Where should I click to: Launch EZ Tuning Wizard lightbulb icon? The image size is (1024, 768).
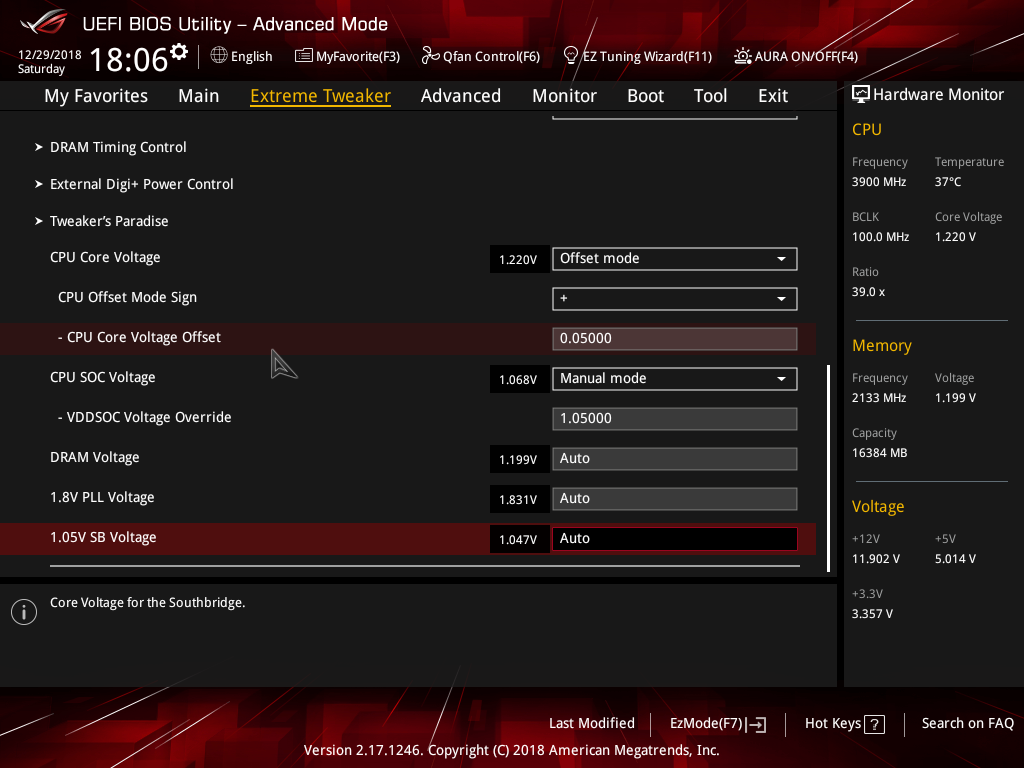[571, 56]
